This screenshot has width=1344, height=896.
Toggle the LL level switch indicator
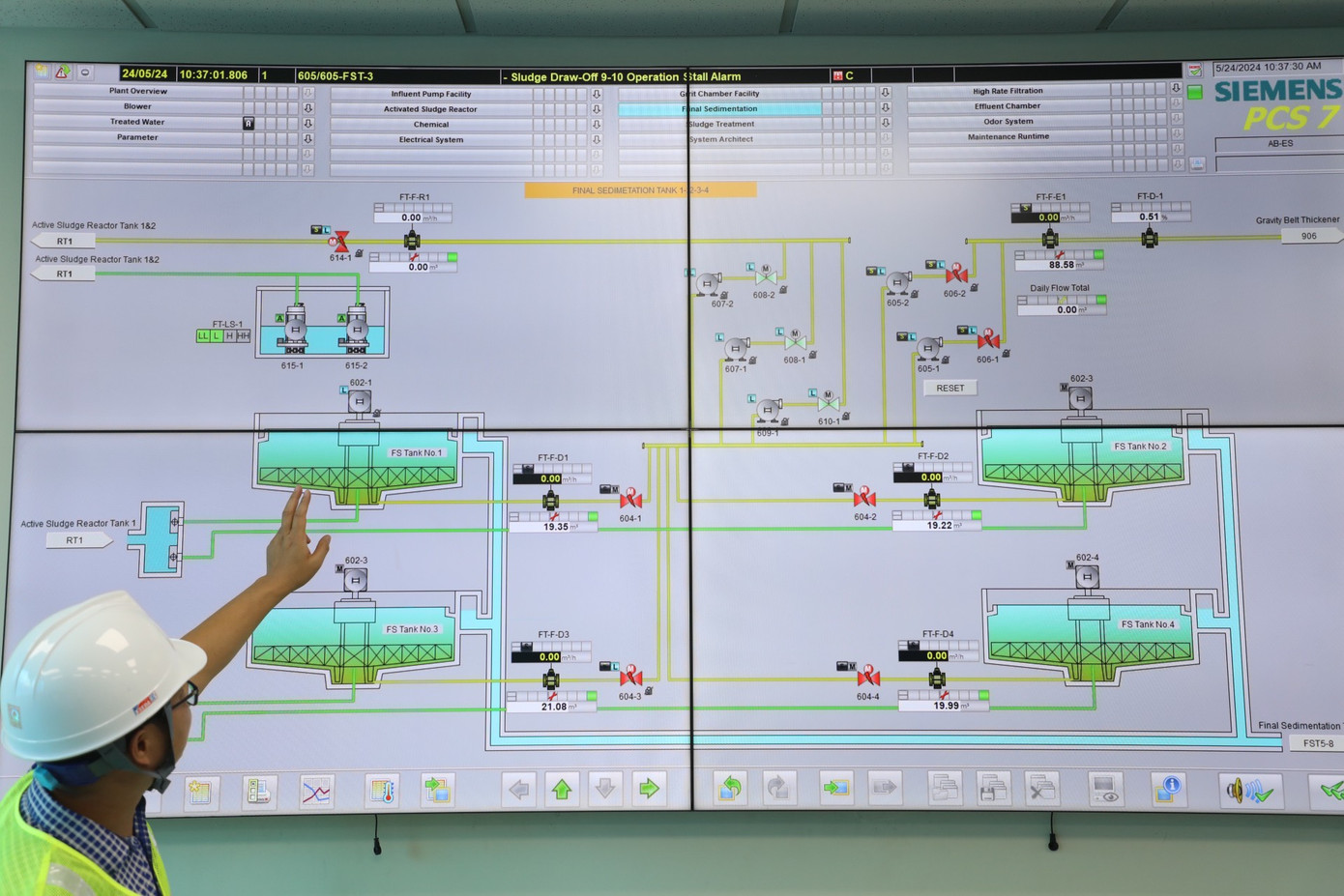203,336
